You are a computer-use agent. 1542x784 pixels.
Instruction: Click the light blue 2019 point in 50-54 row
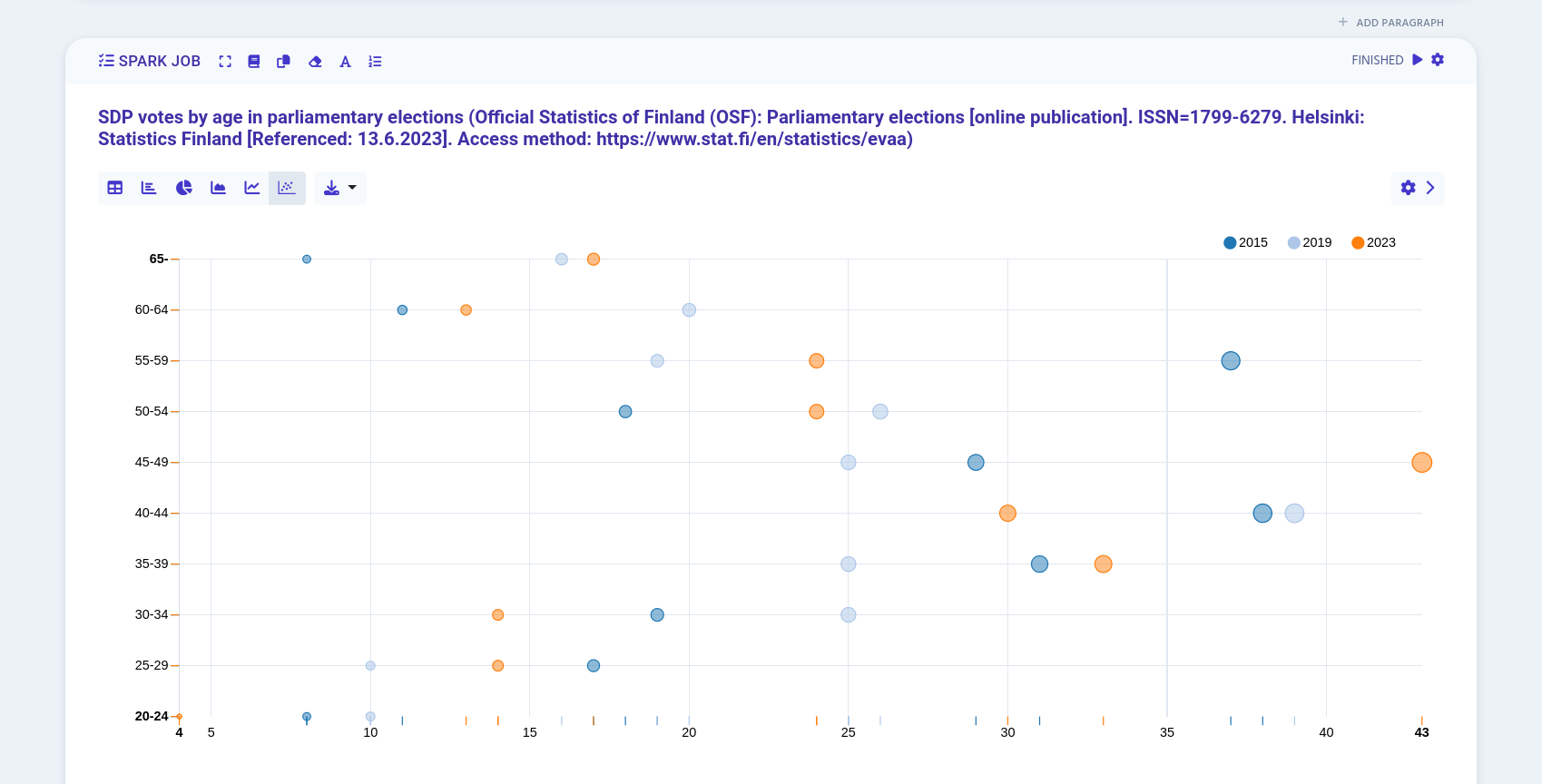tap(880, 412)
